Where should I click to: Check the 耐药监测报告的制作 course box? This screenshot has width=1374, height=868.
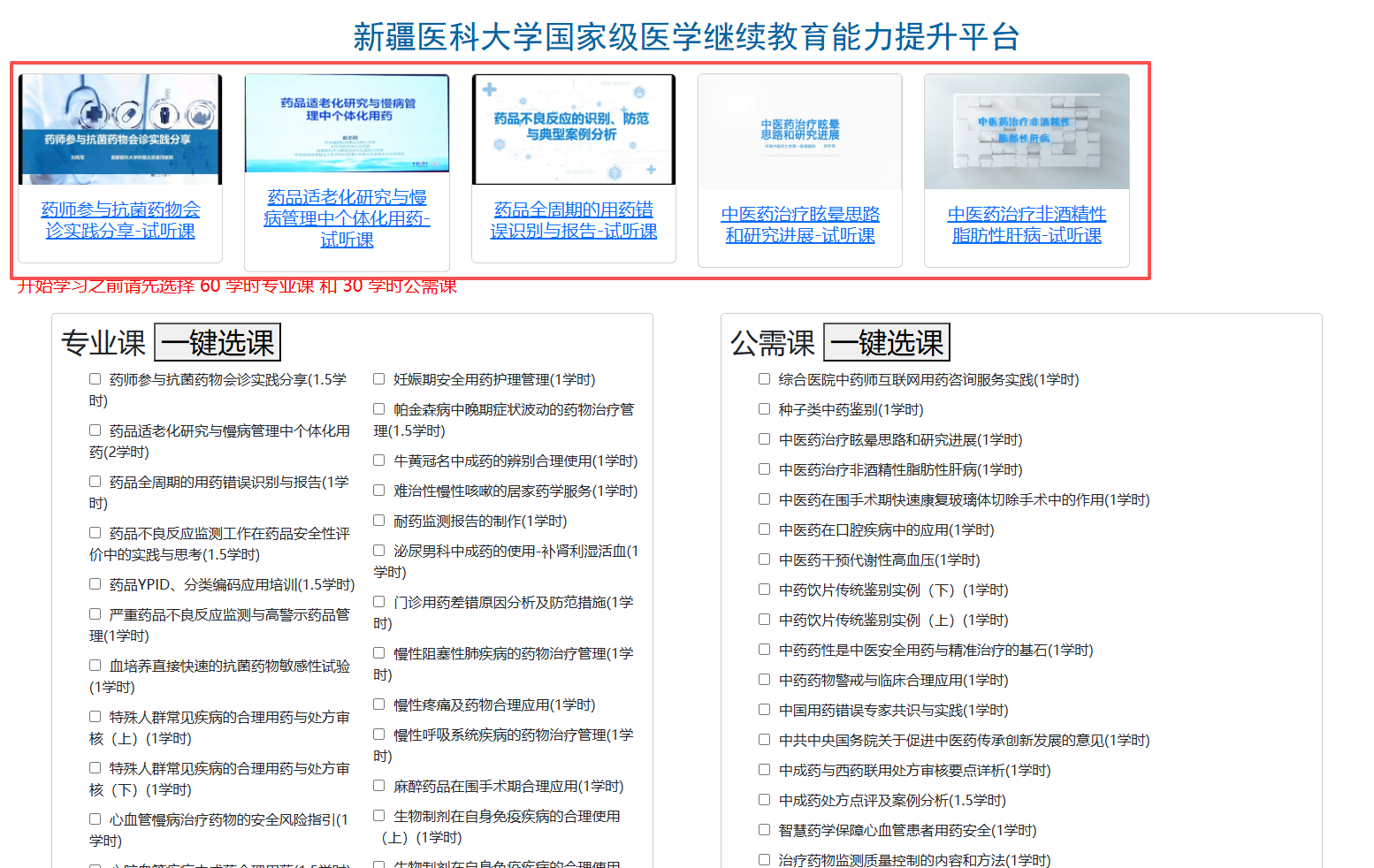point(379,521)
